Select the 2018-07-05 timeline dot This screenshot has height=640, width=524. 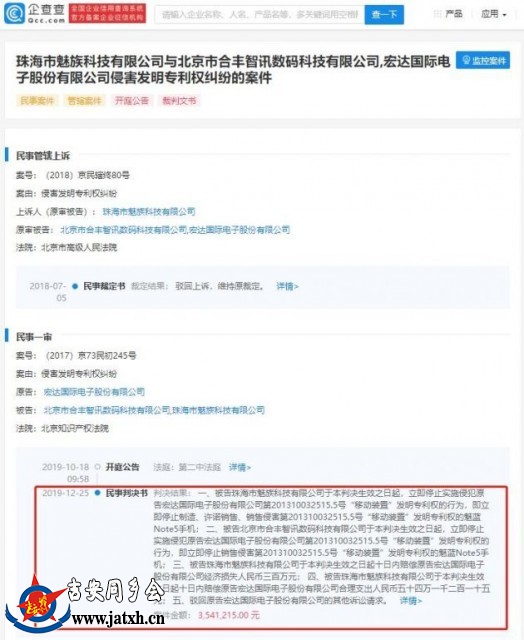click(x=75, y=286)
